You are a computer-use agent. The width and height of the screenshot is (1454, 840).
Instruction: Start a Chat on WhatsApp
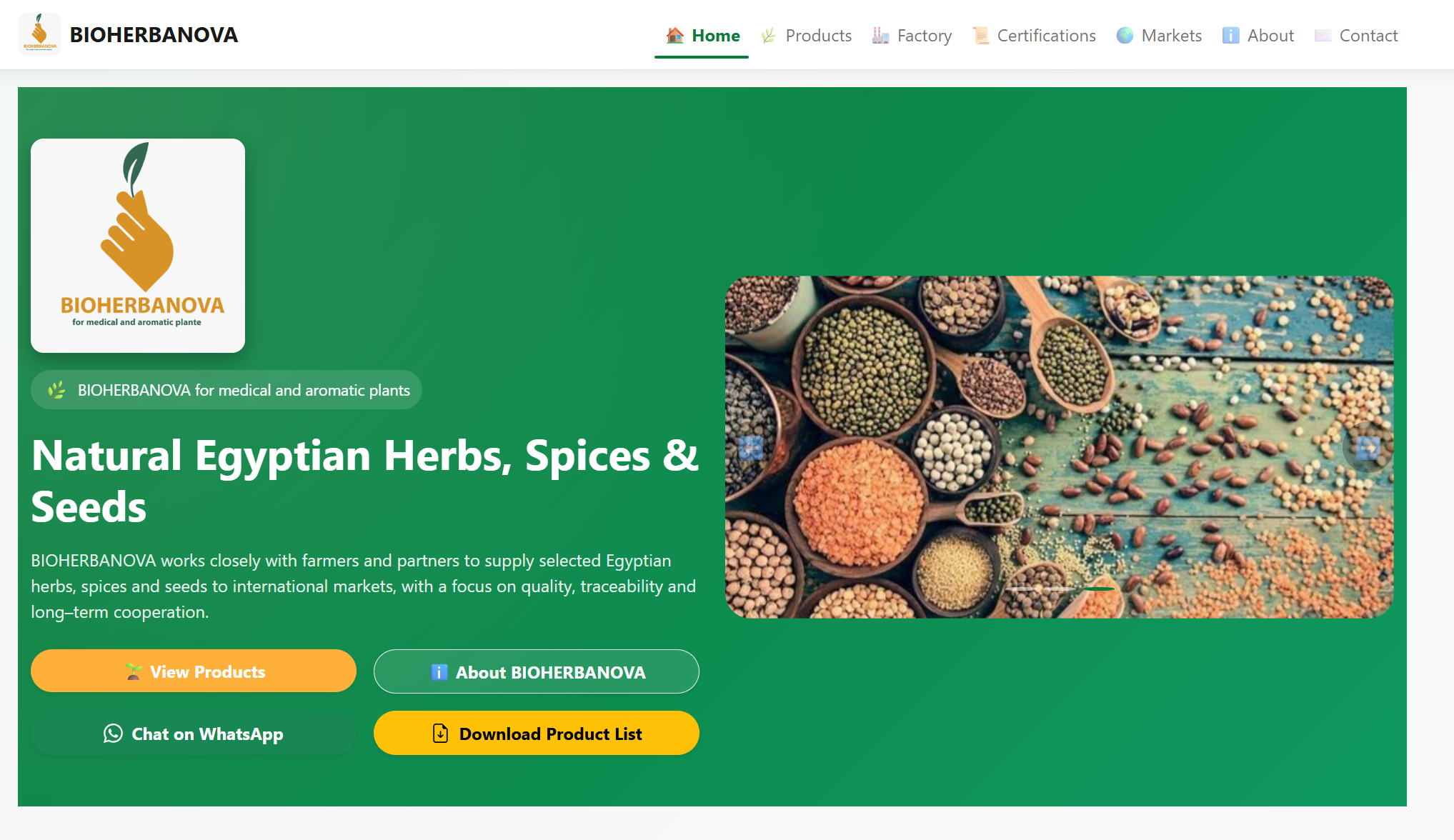click(194, 733)
